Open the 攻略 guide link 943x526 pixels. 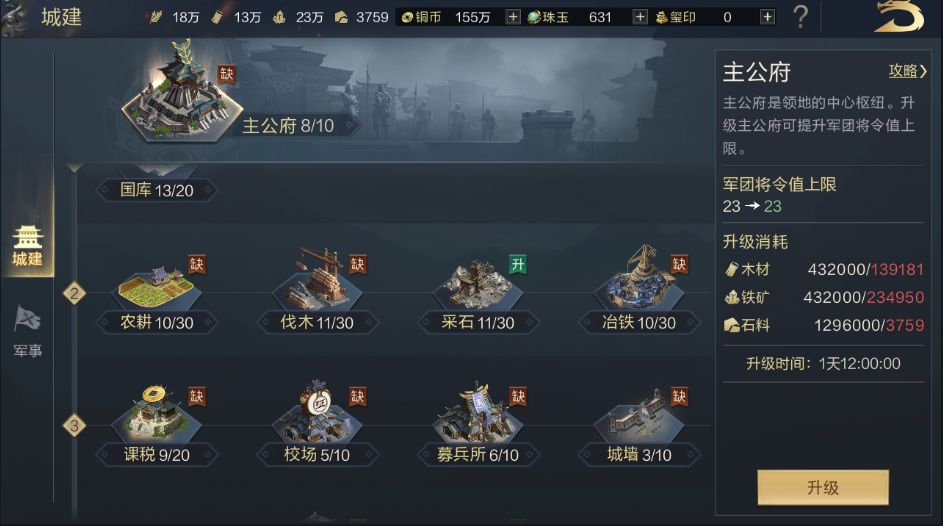point(908,71)
